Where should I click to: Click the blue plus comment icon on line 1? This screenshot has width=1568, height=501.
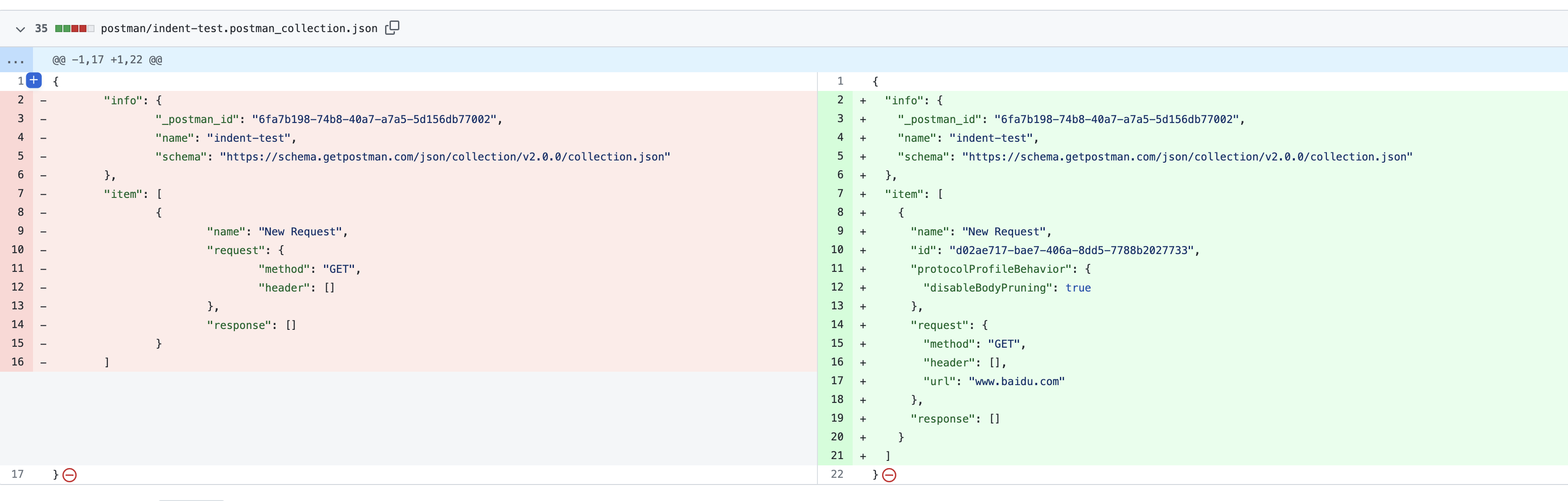(x=34, y=80)
